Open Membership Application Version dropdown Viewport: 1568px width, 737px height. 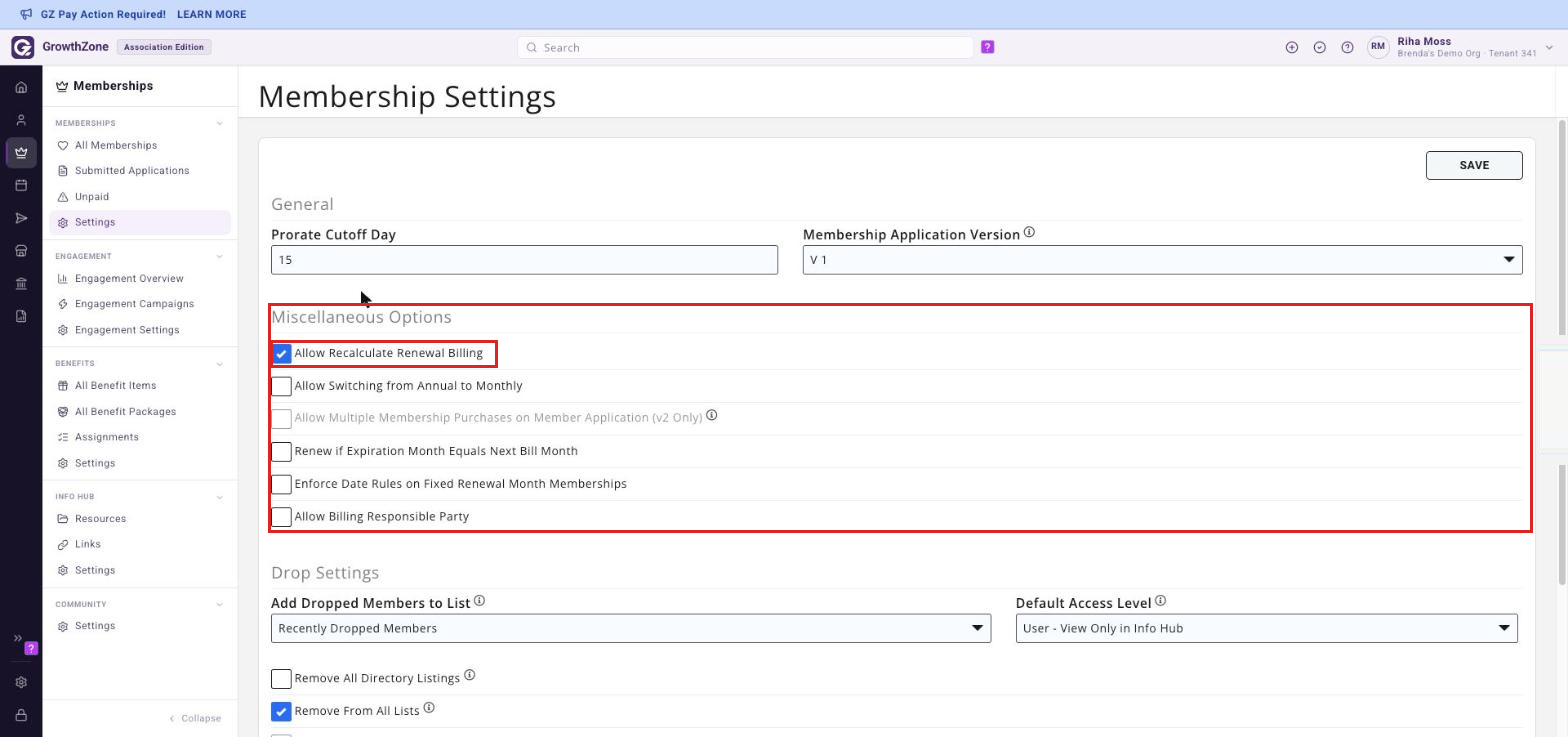pos(1162,260)
